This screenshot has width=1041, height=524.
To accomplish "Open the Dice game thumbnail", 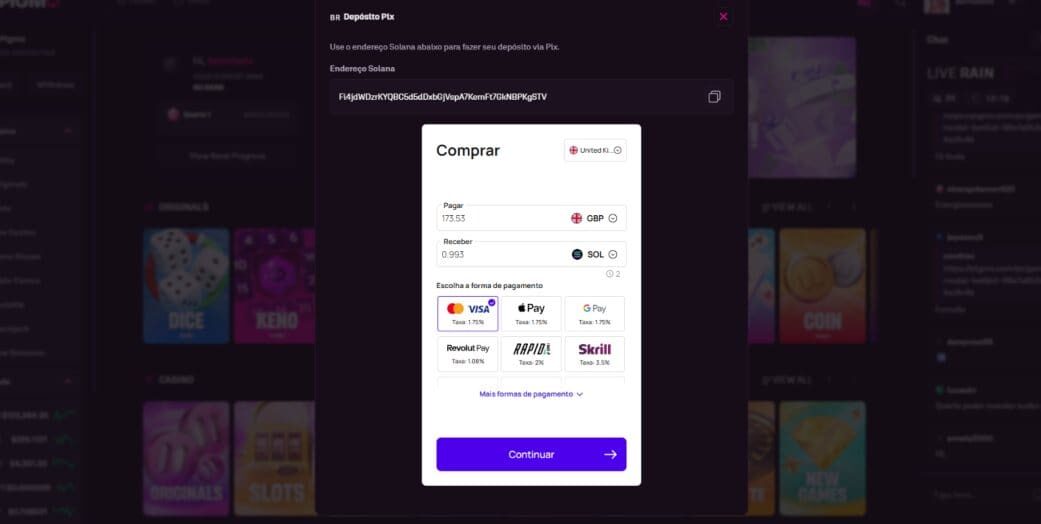I will click(186, 285).
